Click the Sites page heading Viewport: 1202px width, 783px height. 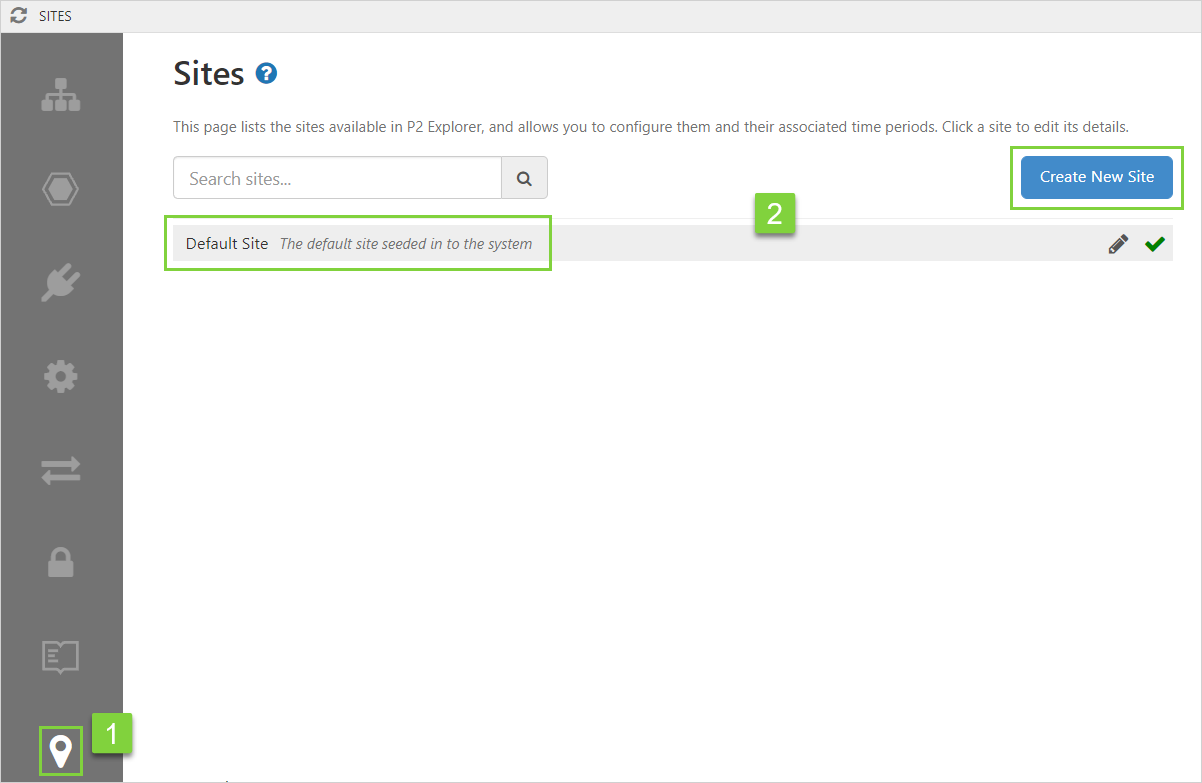click(209, 73)
